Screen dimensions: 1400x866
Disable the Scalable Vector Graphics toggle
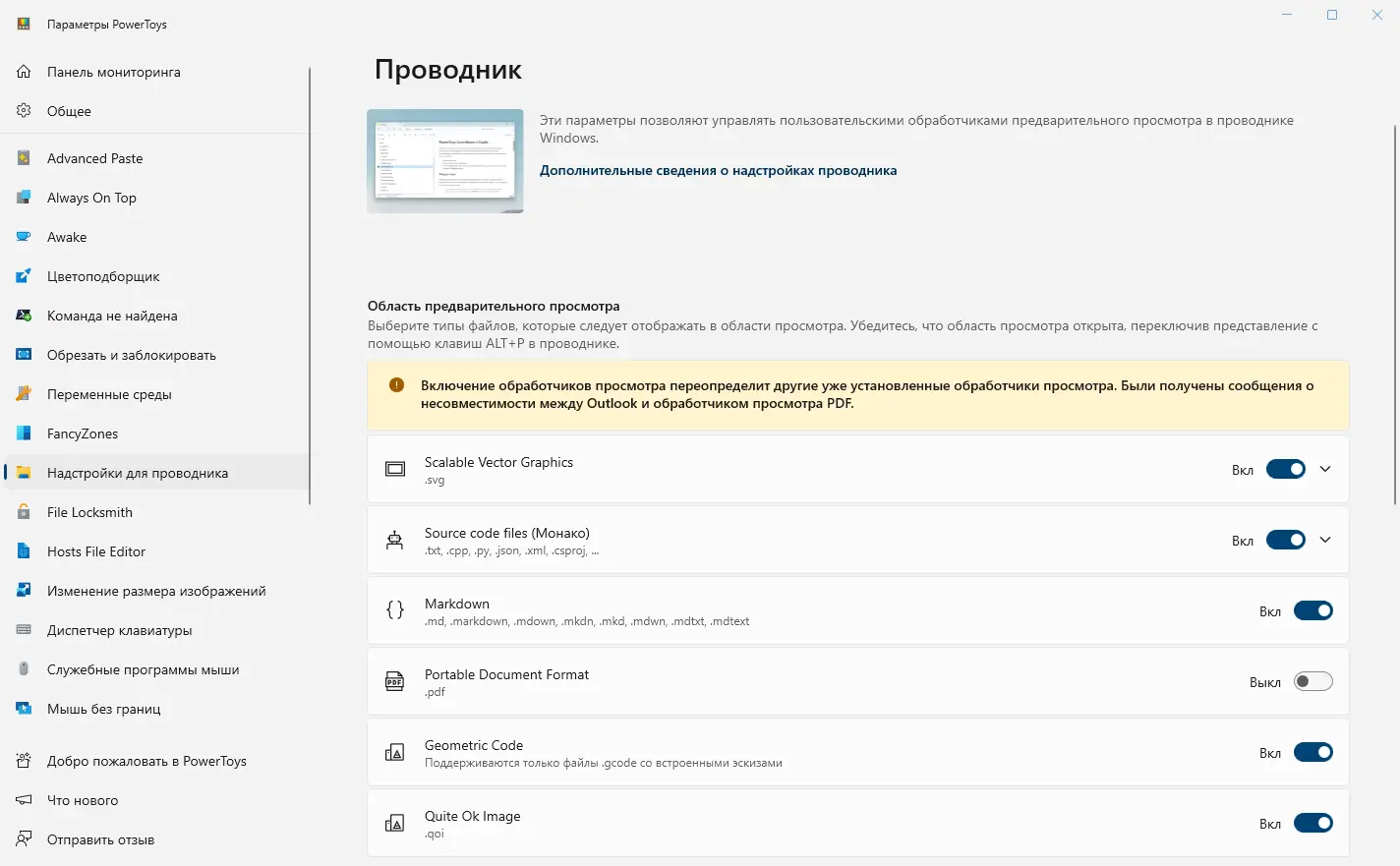tap(1285, 469)
